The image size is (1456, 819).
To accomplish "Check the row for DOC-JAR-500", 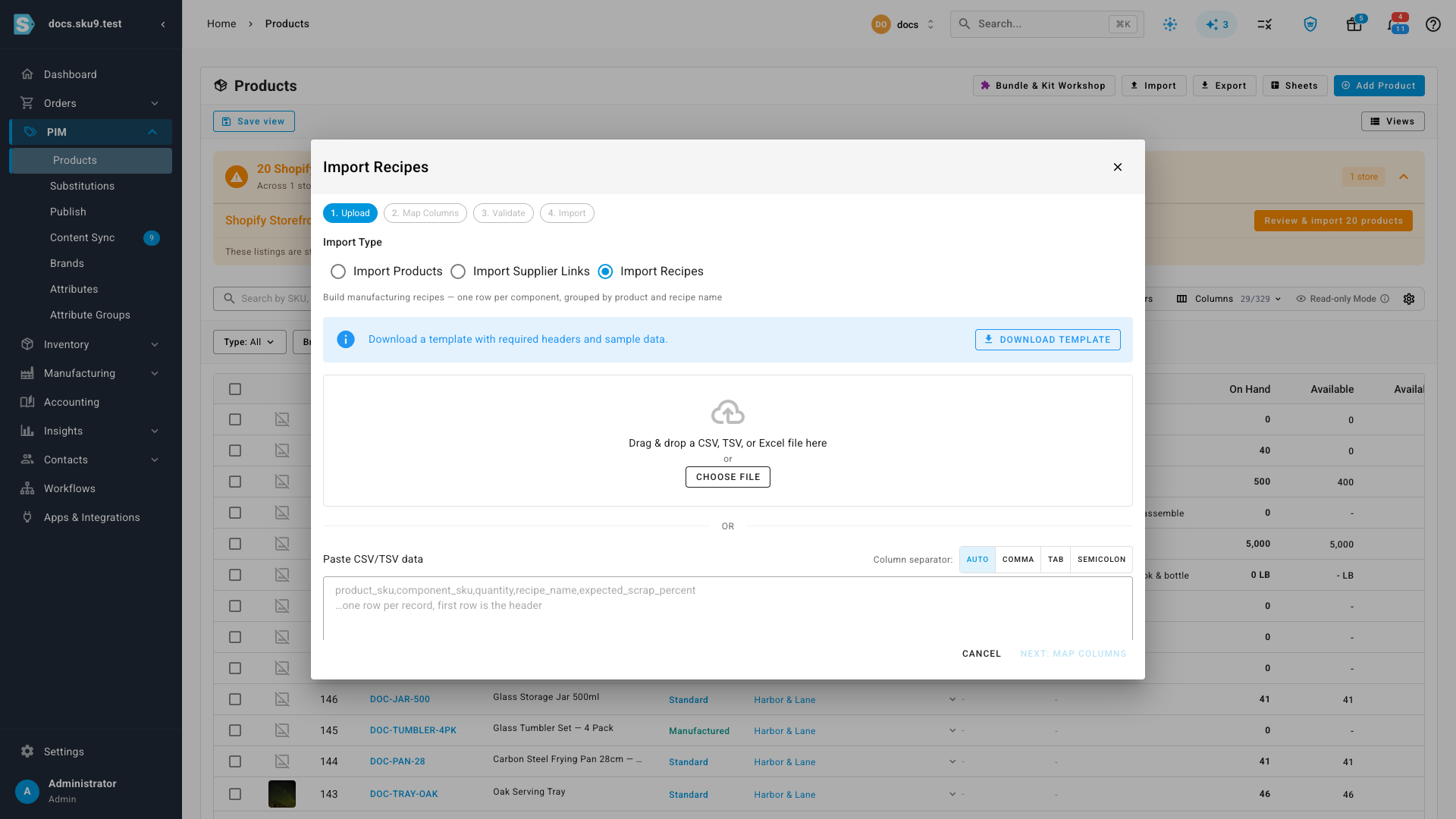I will pyautogui.click(x=235, y=699).
